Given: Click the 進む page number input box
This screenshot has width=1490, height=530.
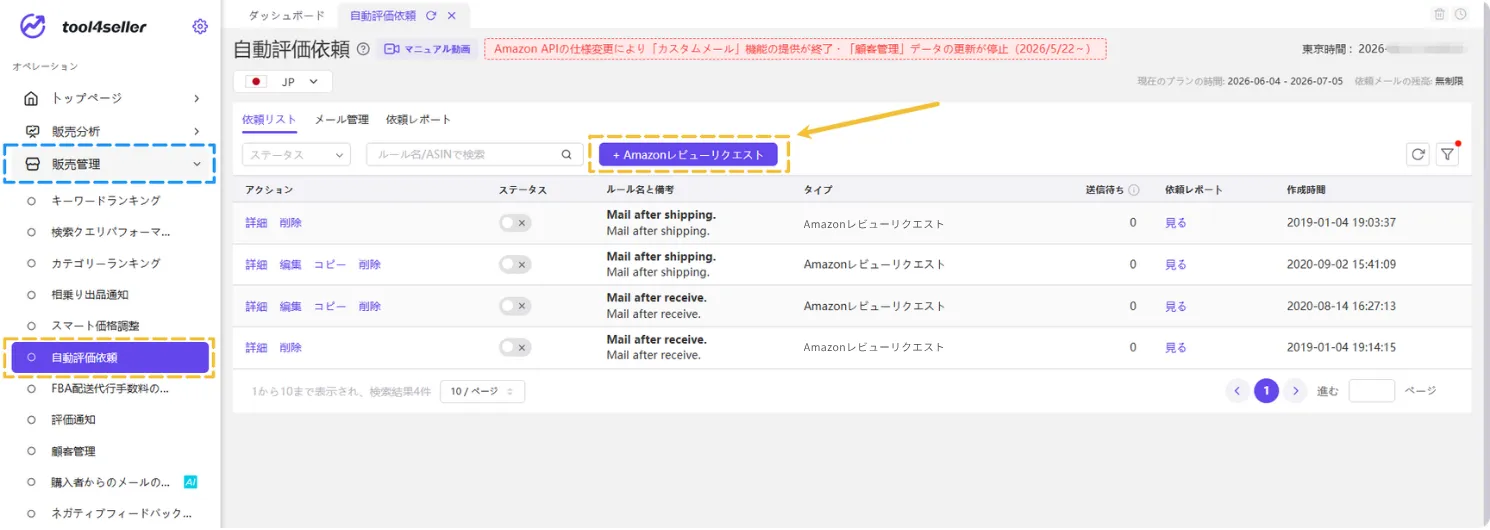Looking at the screenshot, I should (x=1372, y=390).
